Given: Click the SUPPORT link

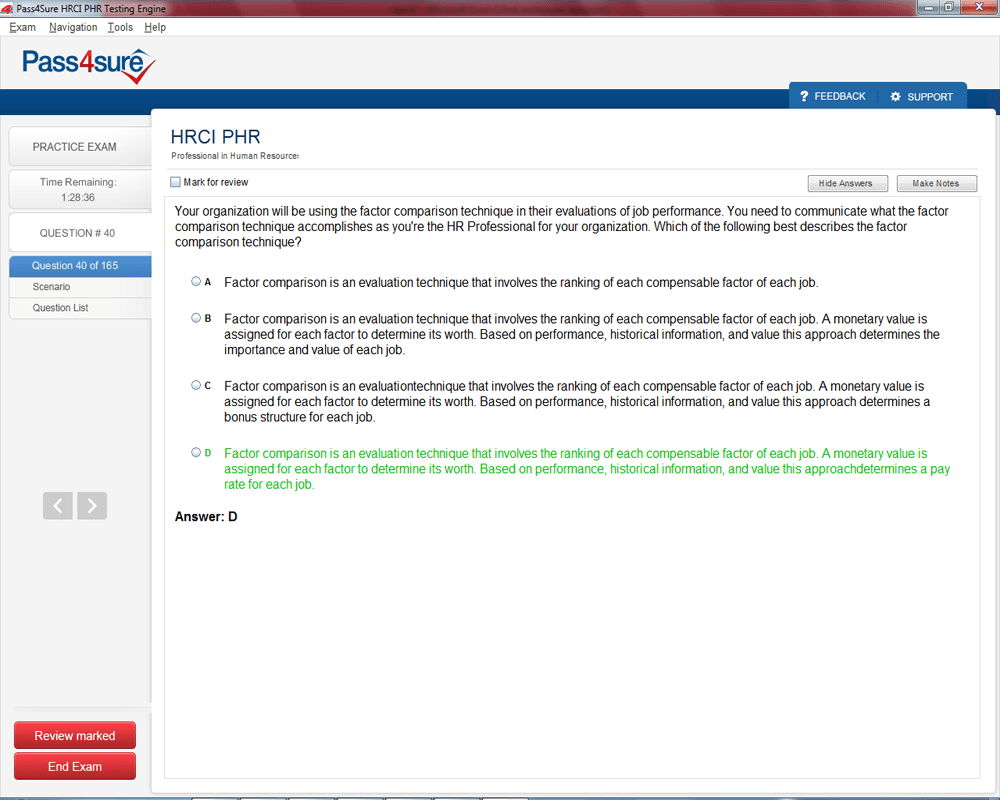Looking at the screenshot, I should (x=930, y=97).
